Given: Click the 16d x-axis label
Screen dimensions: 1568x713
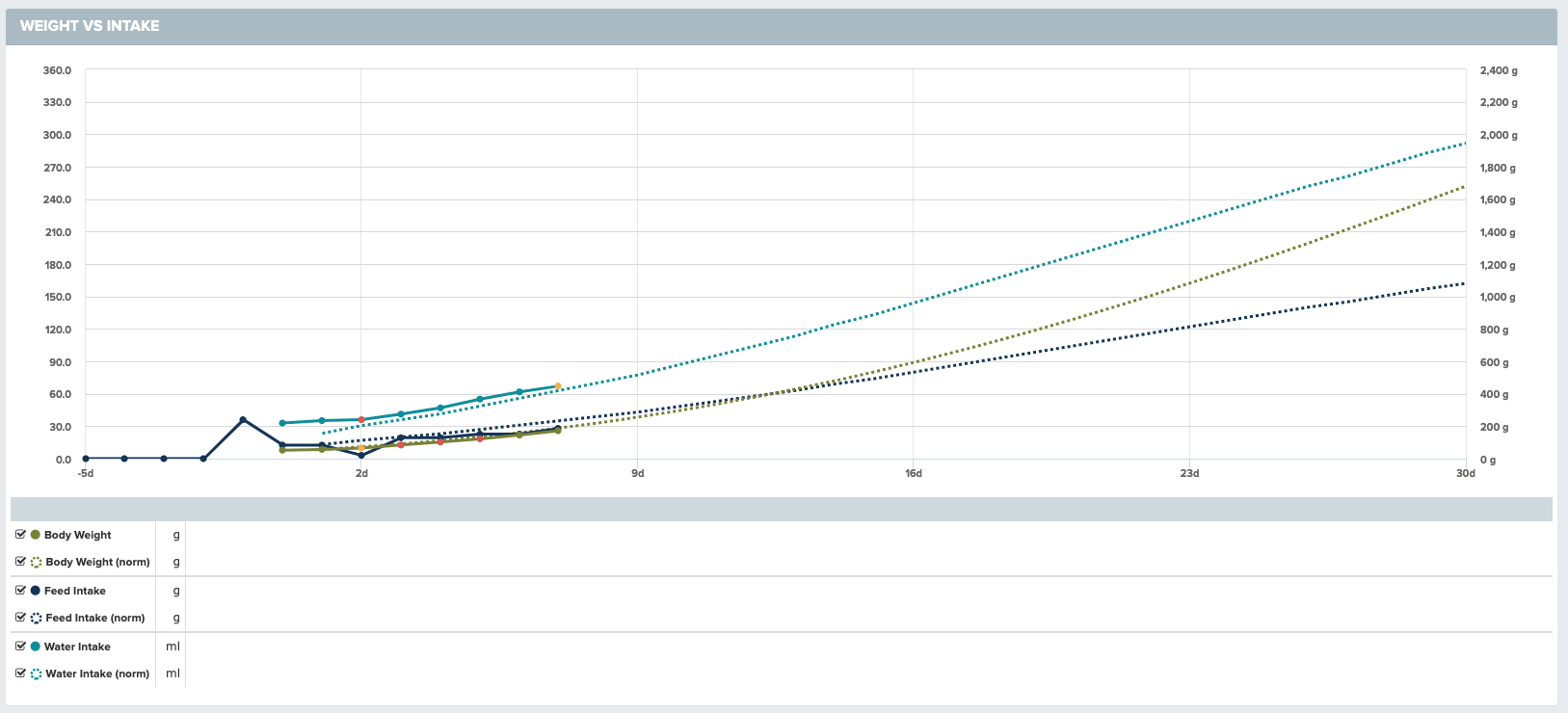Looking at the screenshot, I should point(914,473).
